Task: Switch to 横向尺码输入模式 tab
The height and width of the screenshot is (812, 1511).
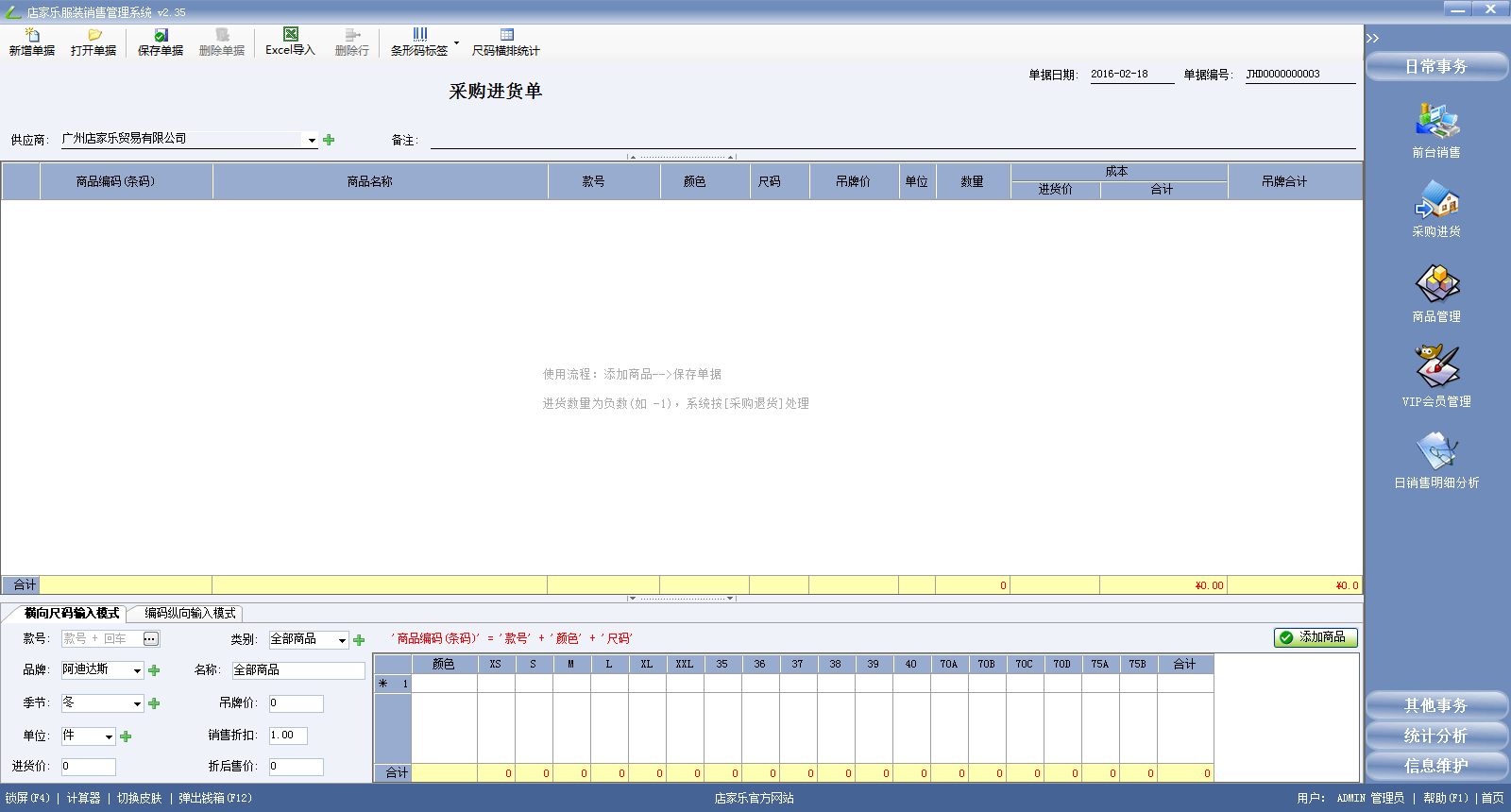Action: tap(72, 613)
